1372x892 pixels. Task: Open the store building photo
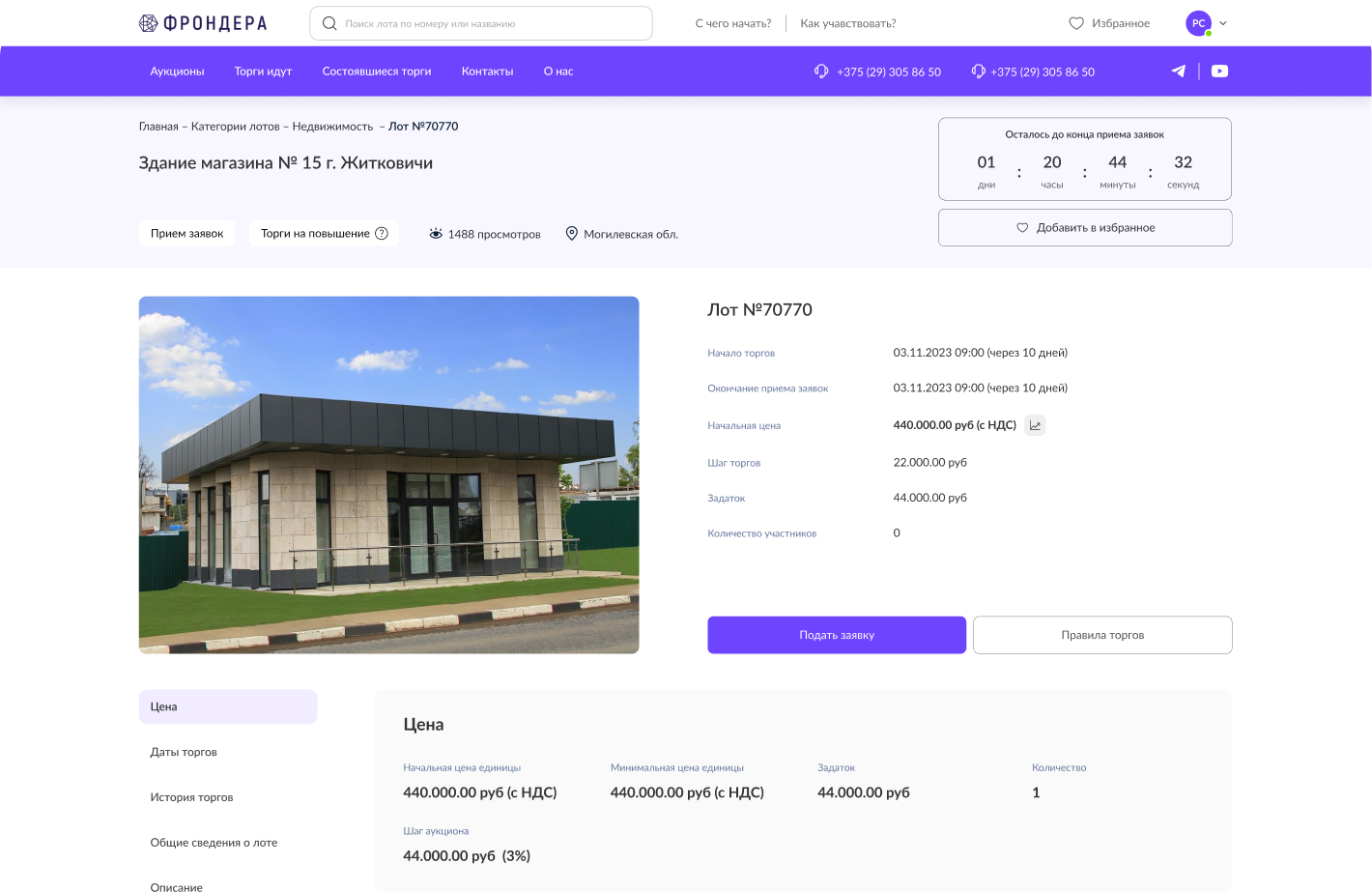click(x=388, y=475)
